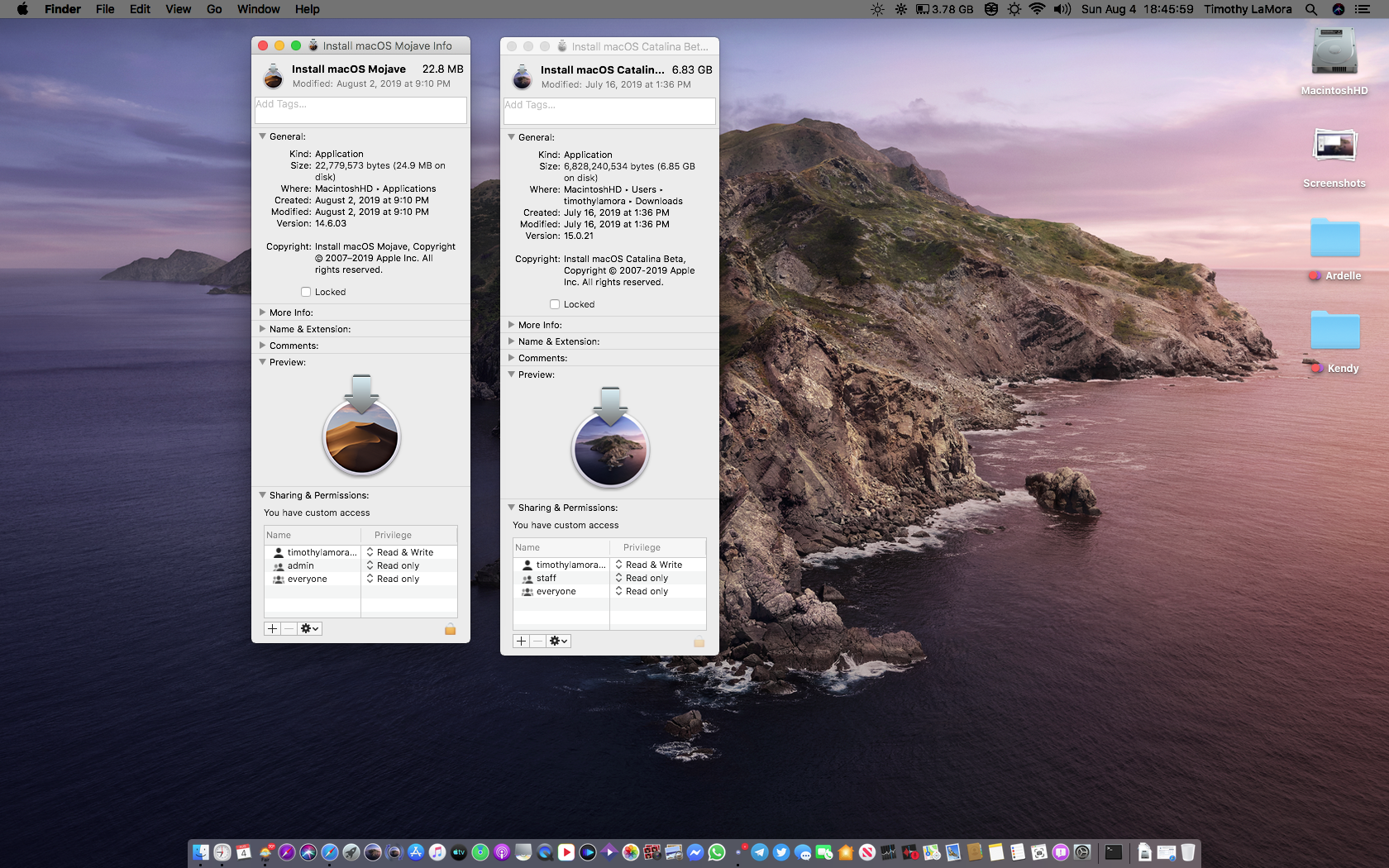1389x868 pixels.
Task: Click Mojave installer preview image
Action: click(361, 425)
